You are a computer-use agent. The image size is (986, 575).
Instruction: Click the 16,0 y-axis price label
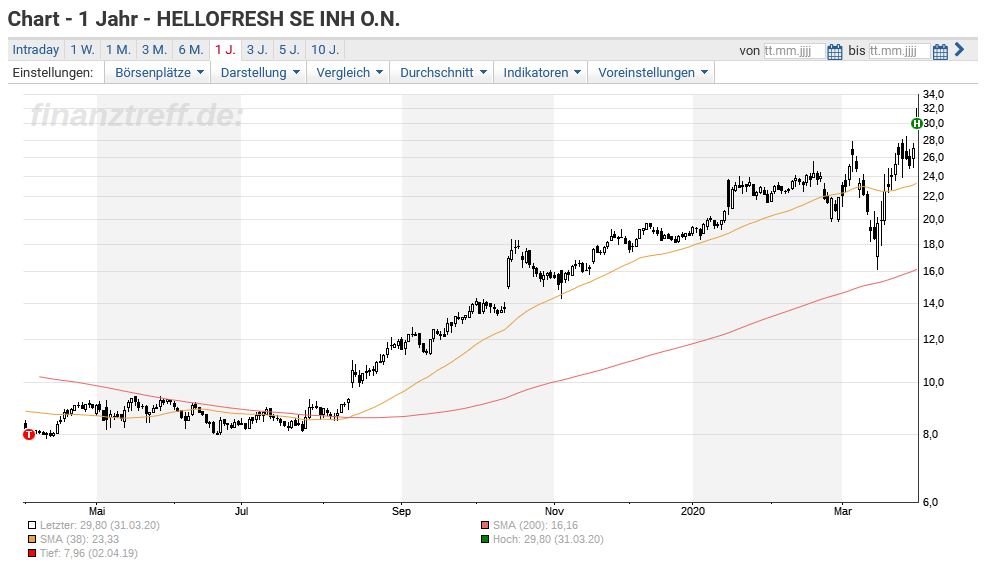click(x=933, y=272)
